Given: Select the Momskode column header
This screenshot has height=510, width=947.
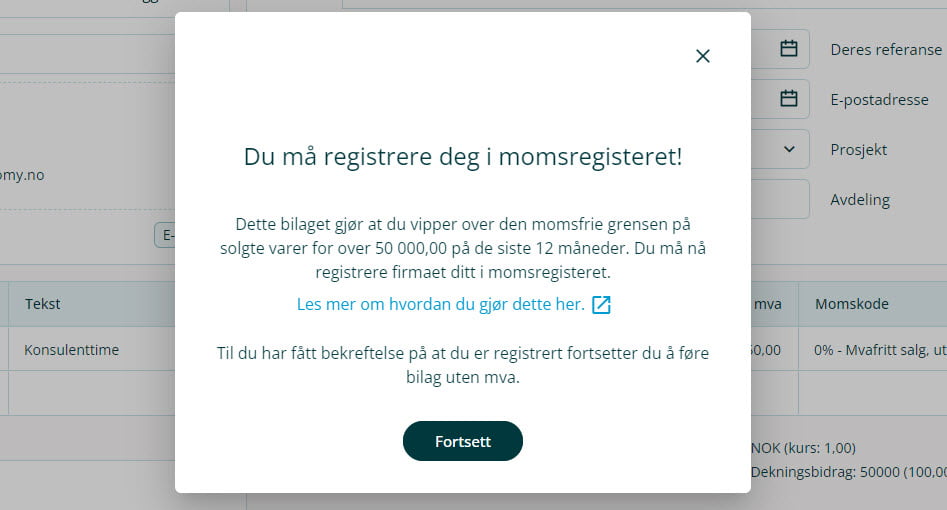Looking at the screenshot, I should [852, 304].
